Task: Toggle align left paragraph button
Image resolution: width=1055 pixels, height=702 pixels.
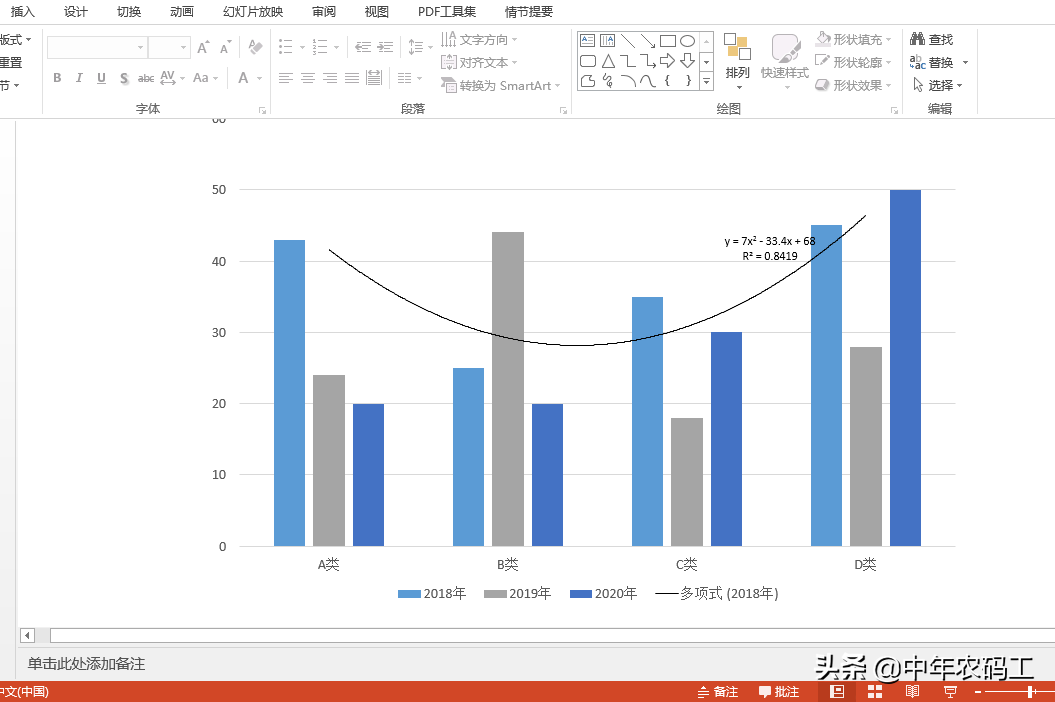Action: [x=285, y=78]
